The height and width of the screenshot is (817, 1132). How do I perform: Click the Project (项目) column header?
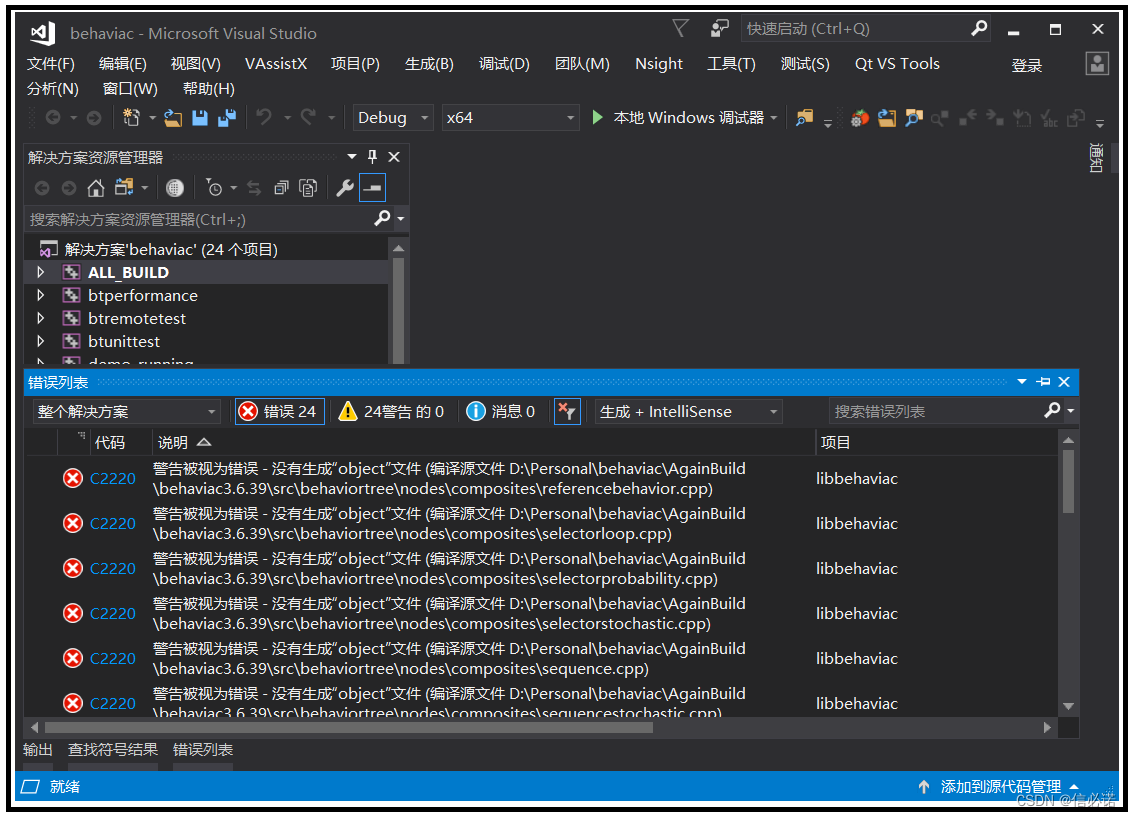point(835,442)
